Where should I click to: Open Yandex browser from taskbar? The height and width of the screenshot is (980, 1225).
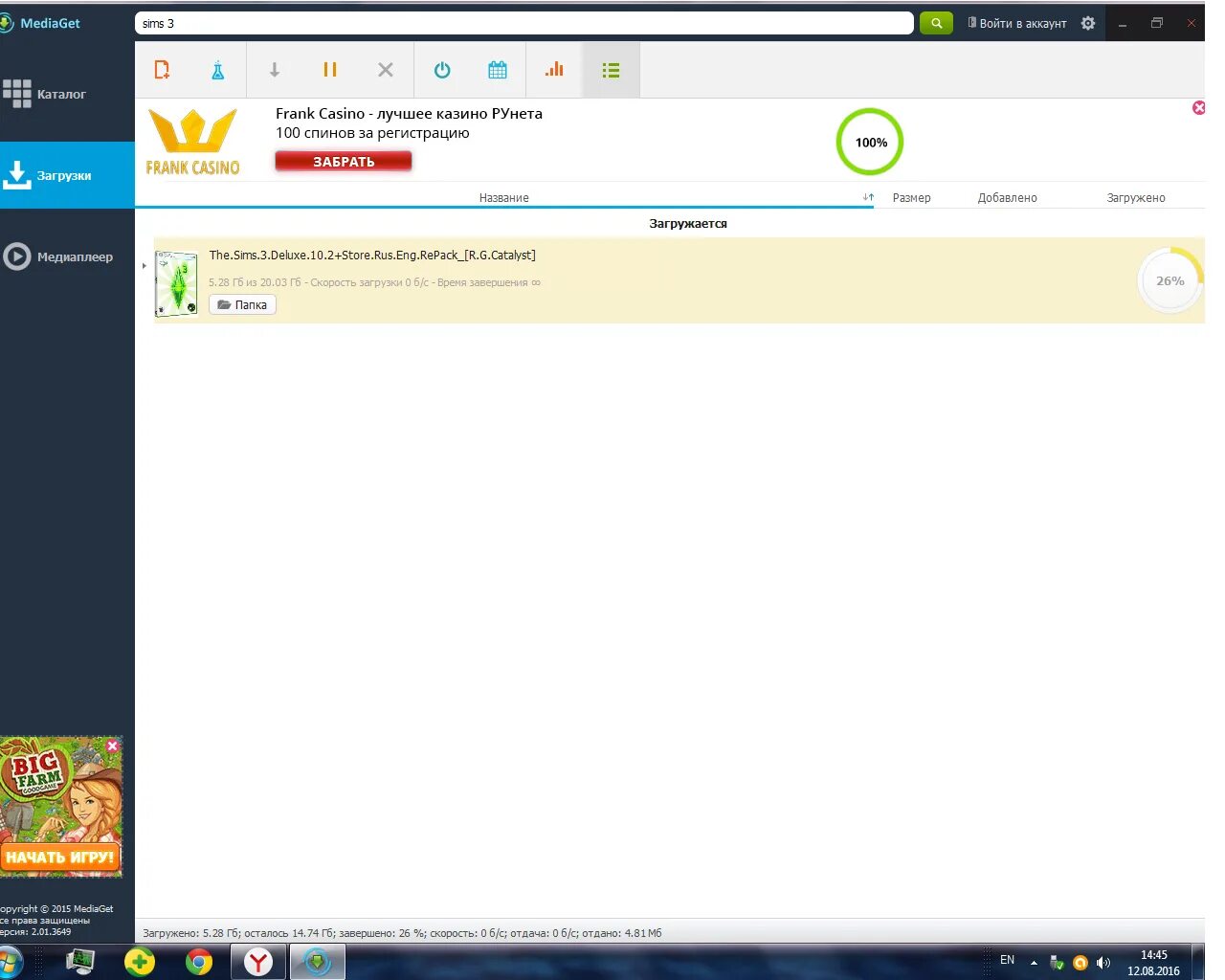click(x=258, y=962)
